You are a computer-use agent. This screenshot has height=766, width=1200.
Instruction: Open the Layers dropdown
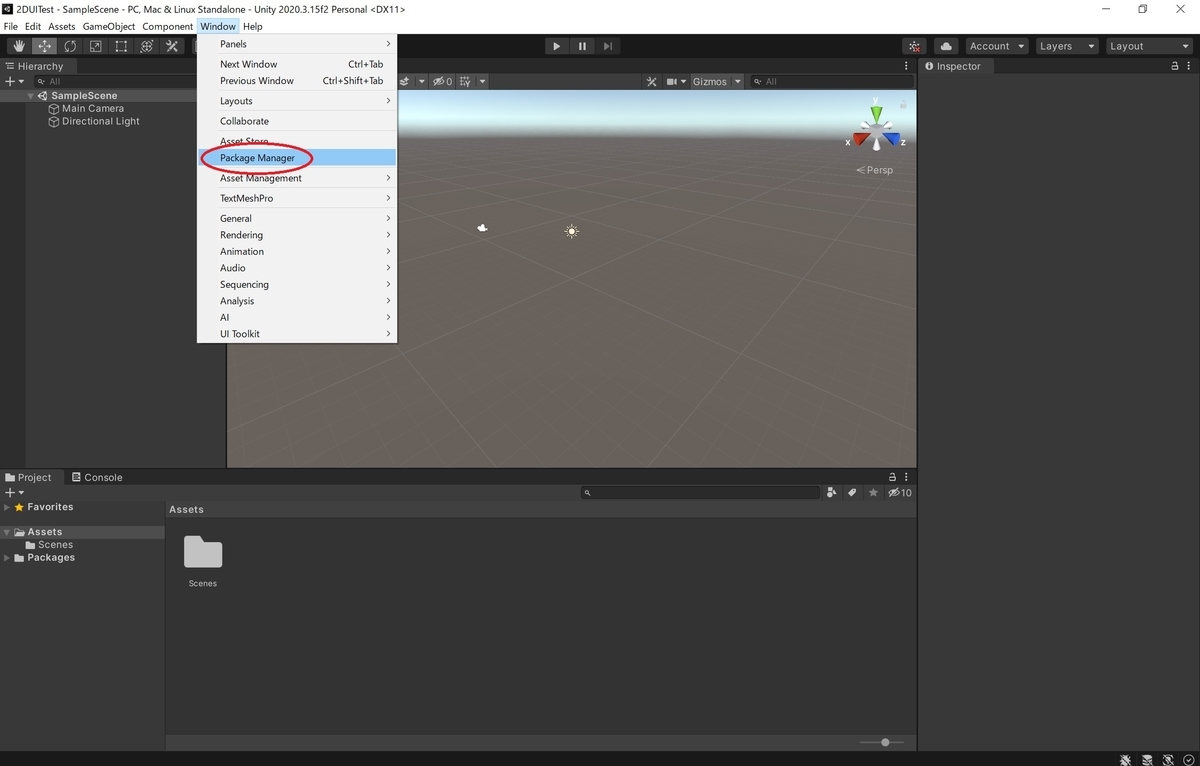coord(1066,46)
